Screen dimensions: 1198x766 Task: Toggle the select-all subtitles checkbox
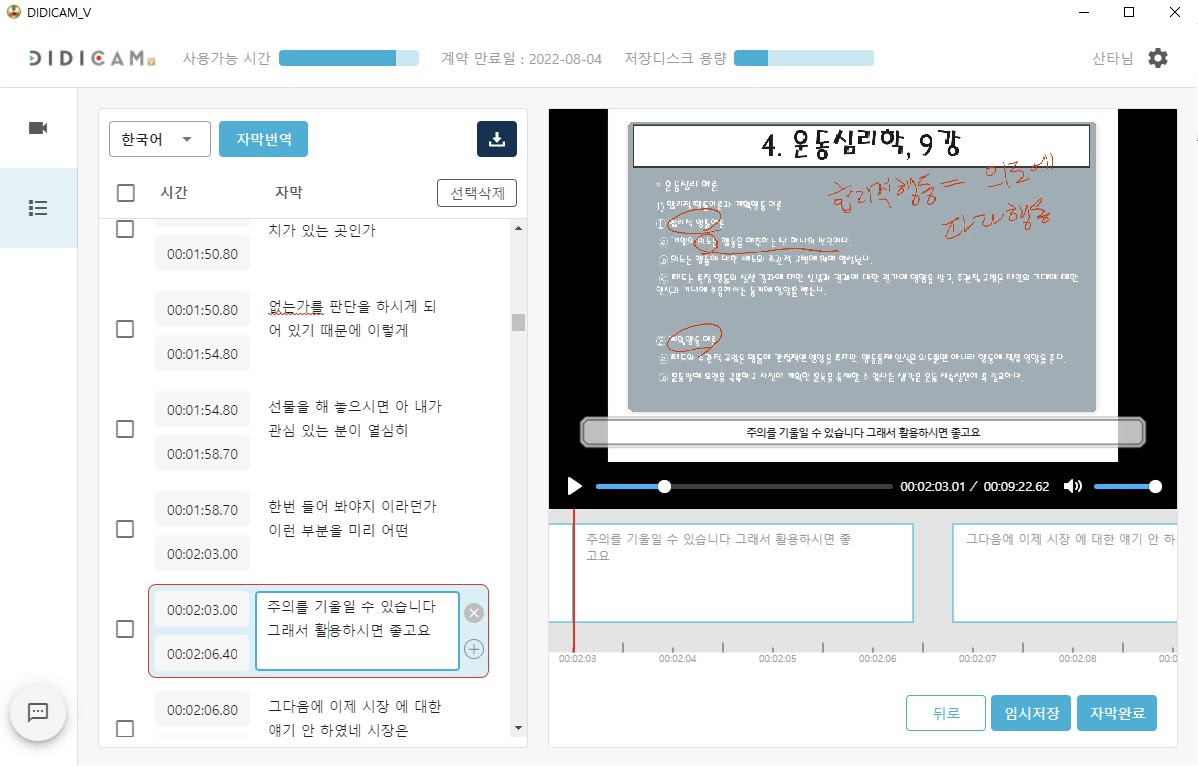(x=125, y=192)
